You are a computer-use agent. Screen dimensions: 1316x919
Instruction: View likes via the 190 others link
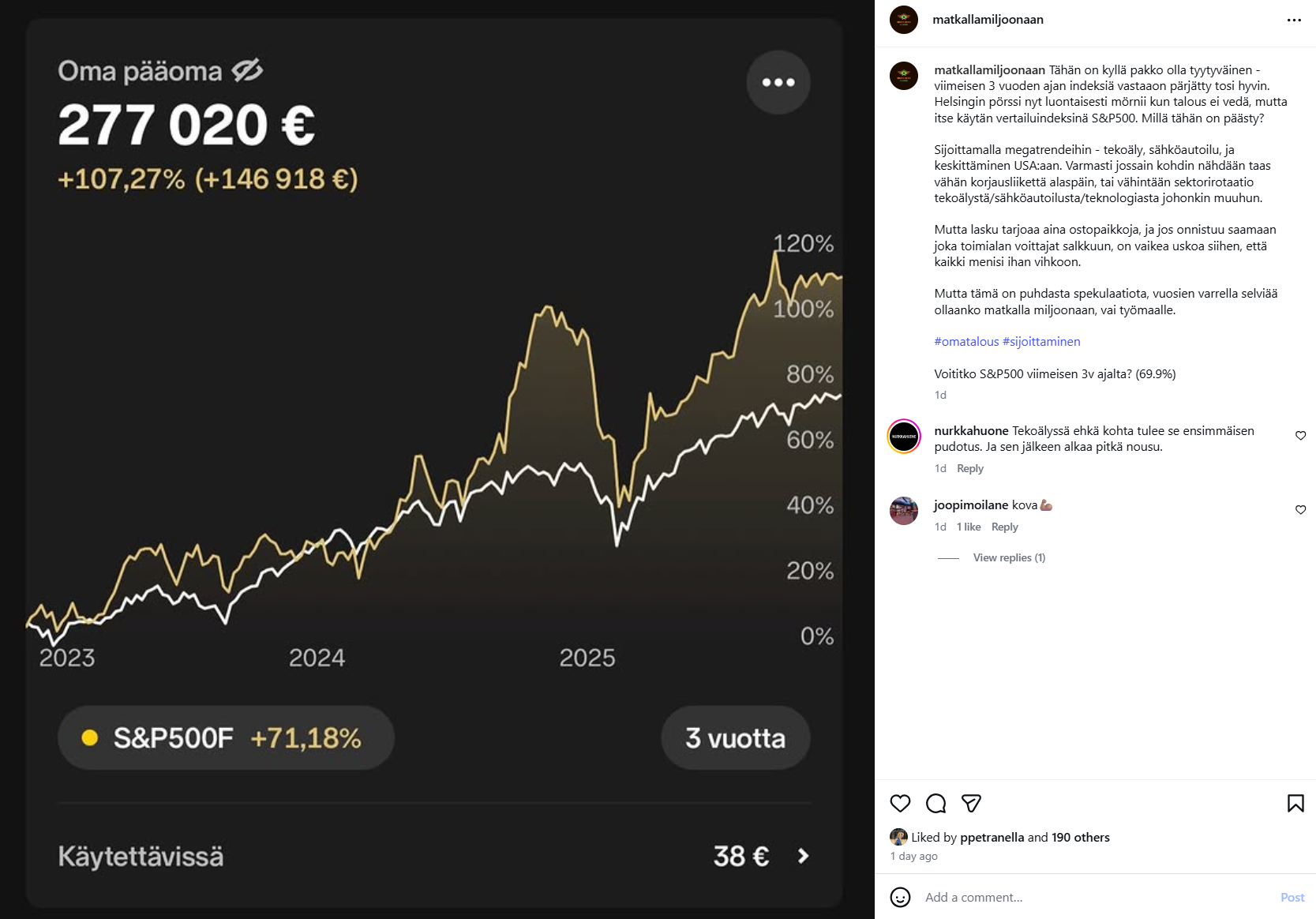[x=1080, y=837]
